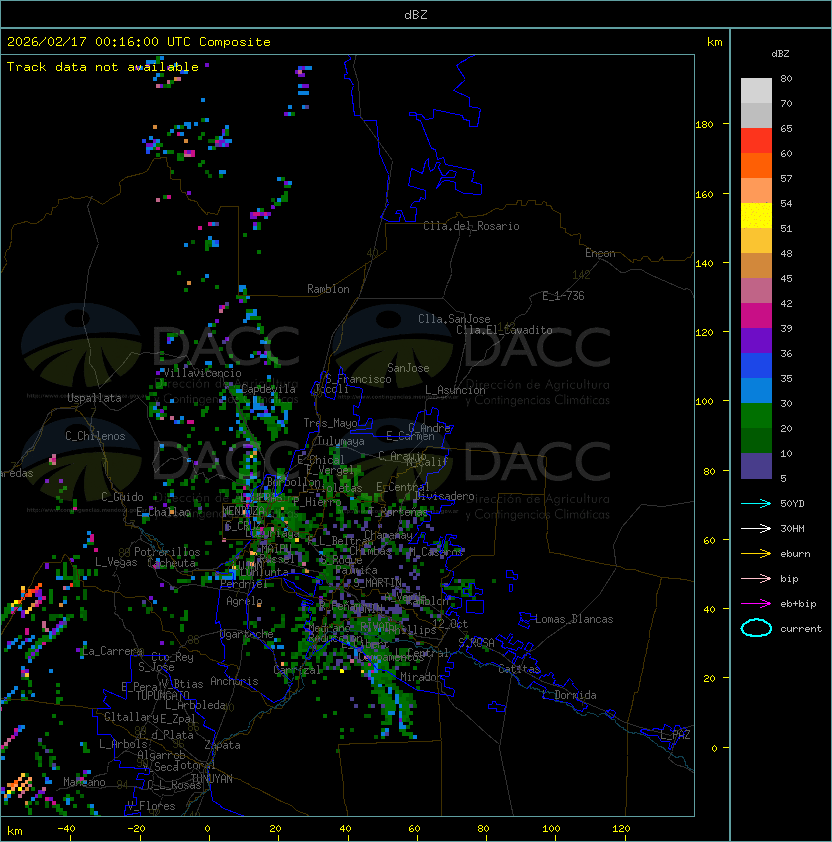Click the tan 48-45 dBZ swatch

[756, 266]
